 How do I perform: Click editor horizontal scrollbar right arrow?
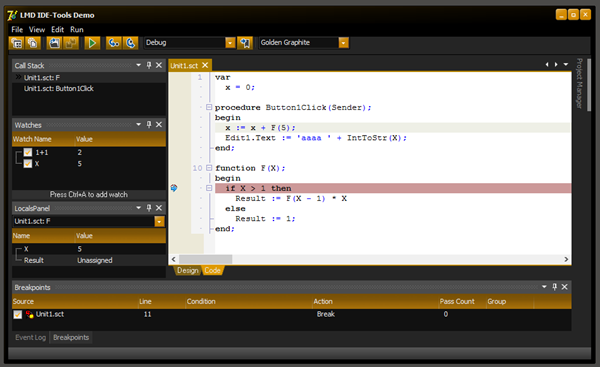tap(566, 259)
